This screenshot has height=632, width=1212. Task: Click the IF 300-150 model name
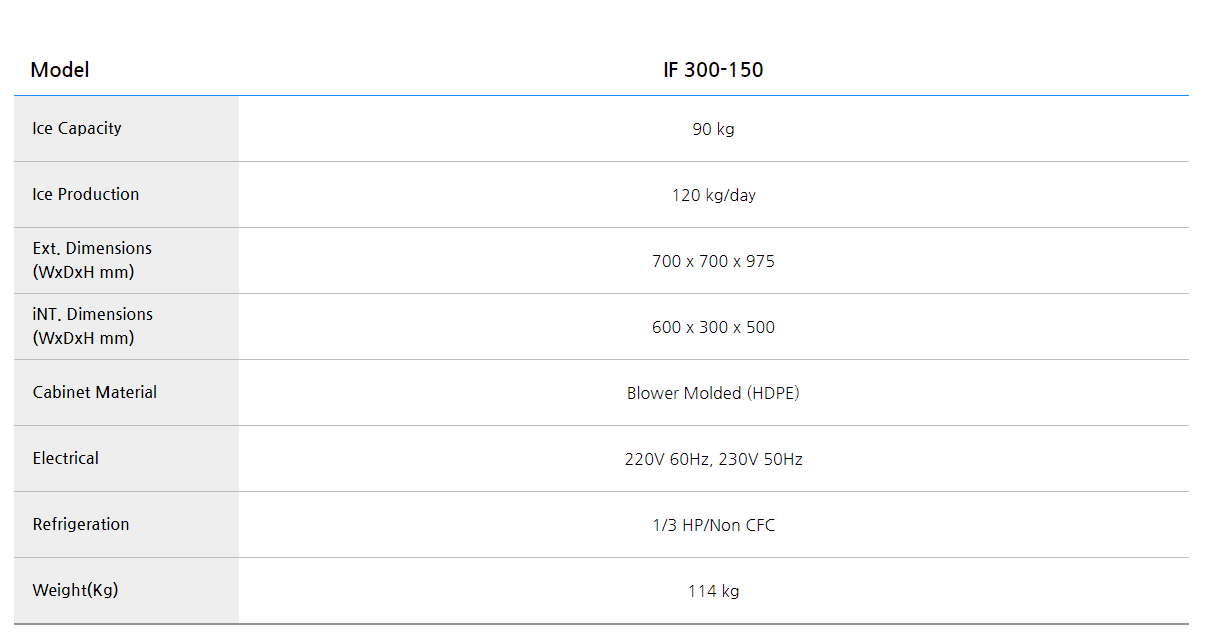(x=713, y=70)
